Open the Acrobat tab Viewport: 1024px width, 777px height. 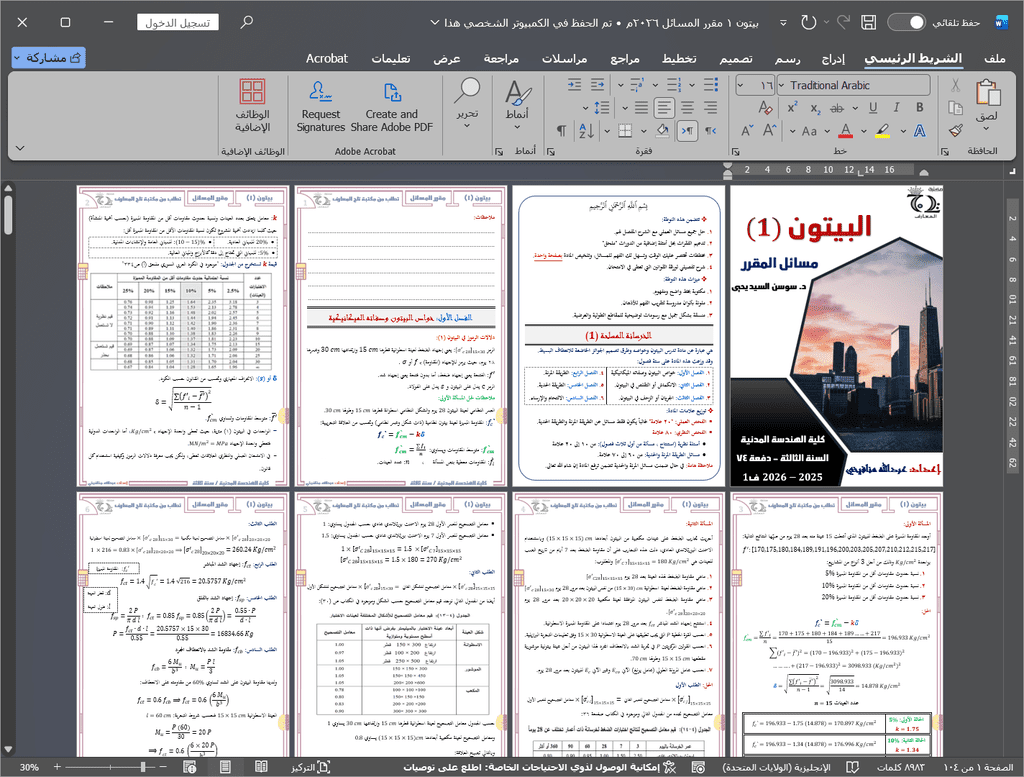327,58
